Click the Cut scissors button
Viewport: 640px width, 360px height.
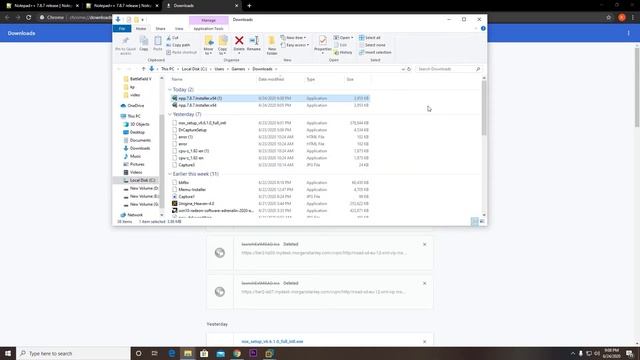point(173,38)
